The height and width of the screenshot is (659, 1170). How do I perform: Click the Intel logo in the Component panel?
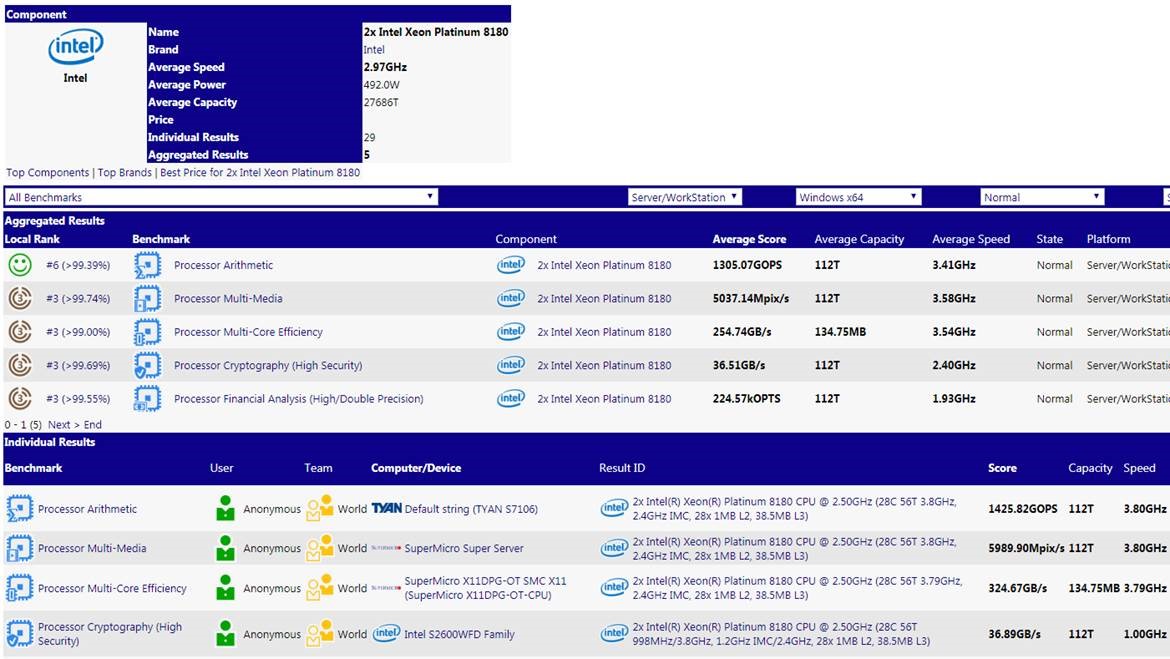(x=75, y=46)
